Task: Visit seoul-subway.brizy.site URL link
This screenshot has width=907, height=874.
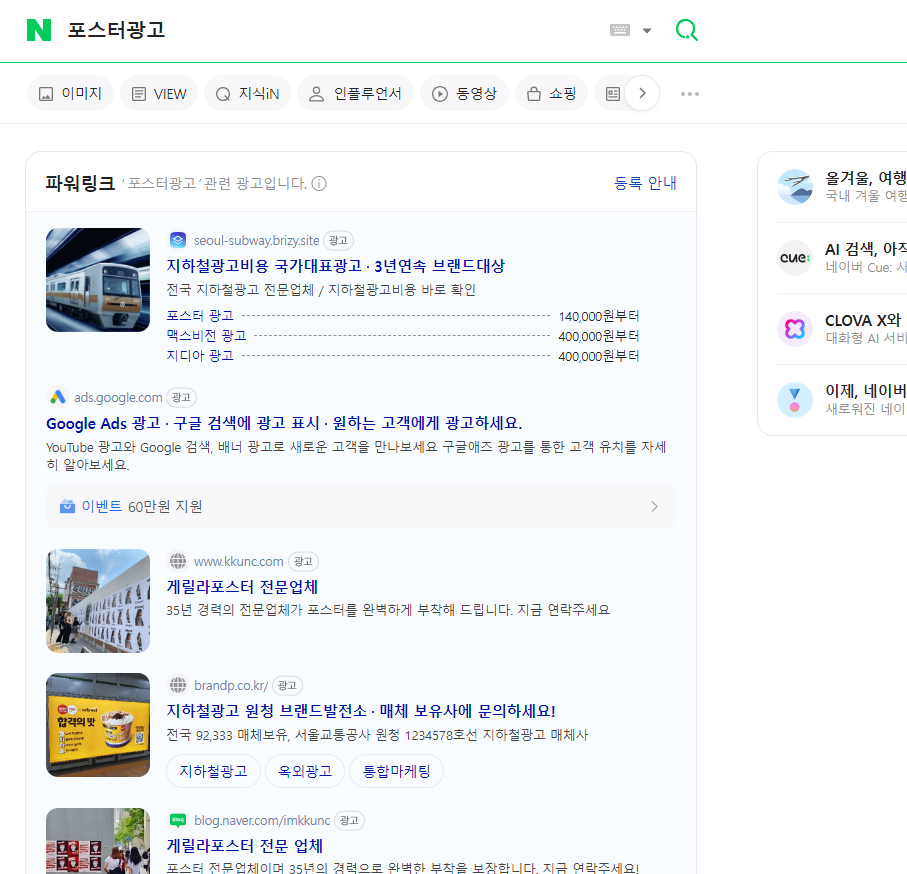Action: pyautogui.click(x=256, y=241)
